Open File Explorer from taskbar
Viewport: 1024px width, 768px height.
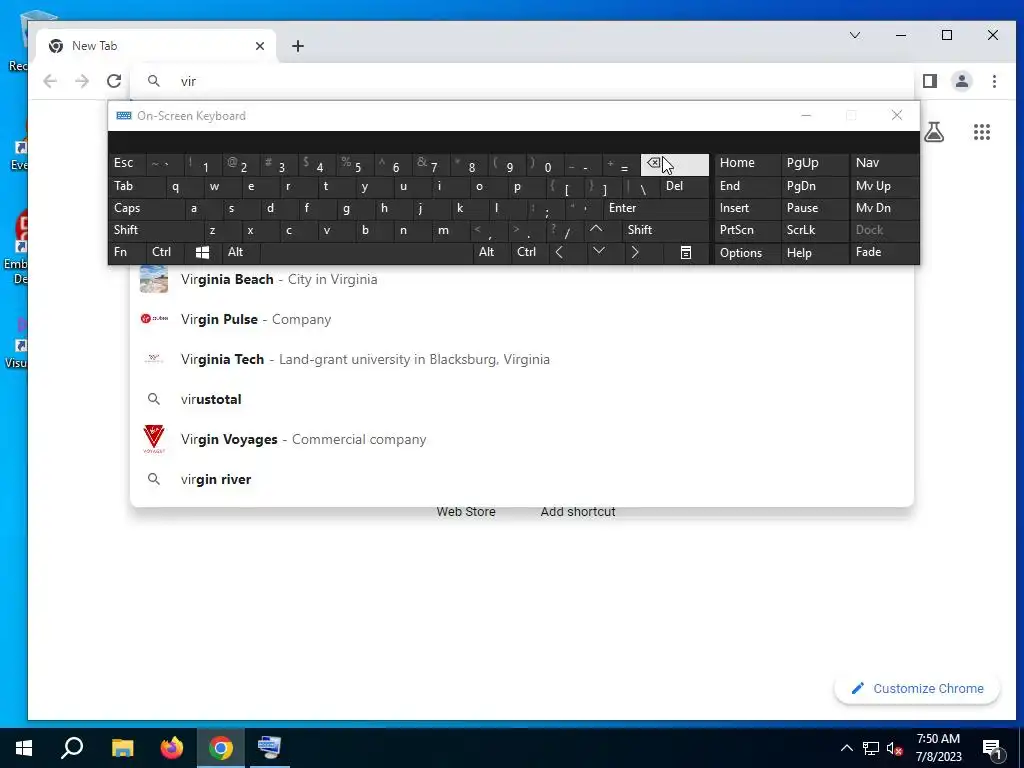click(122, 748)
